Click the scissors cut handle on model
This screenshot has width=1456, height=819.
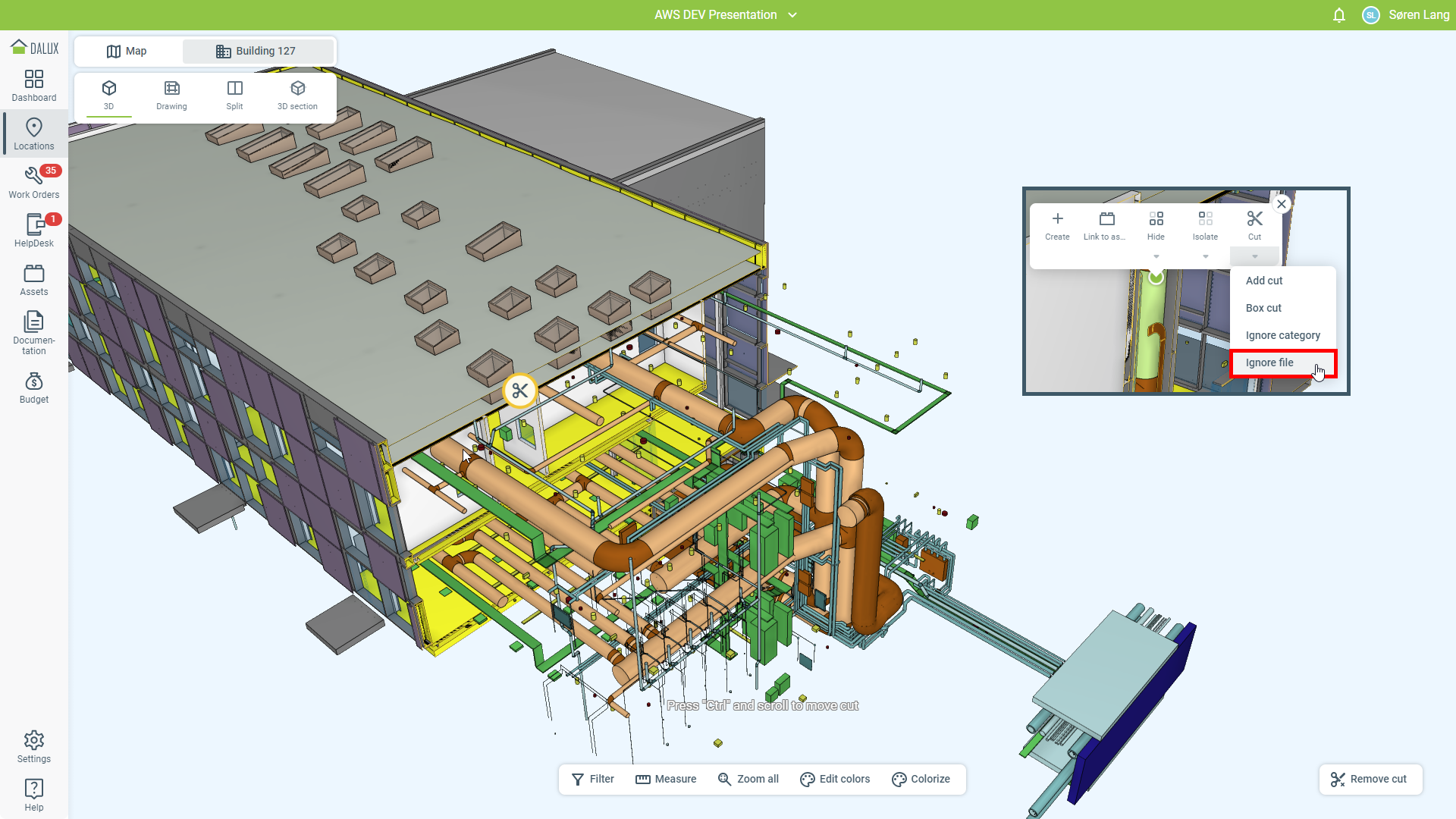tap(520, 391)
